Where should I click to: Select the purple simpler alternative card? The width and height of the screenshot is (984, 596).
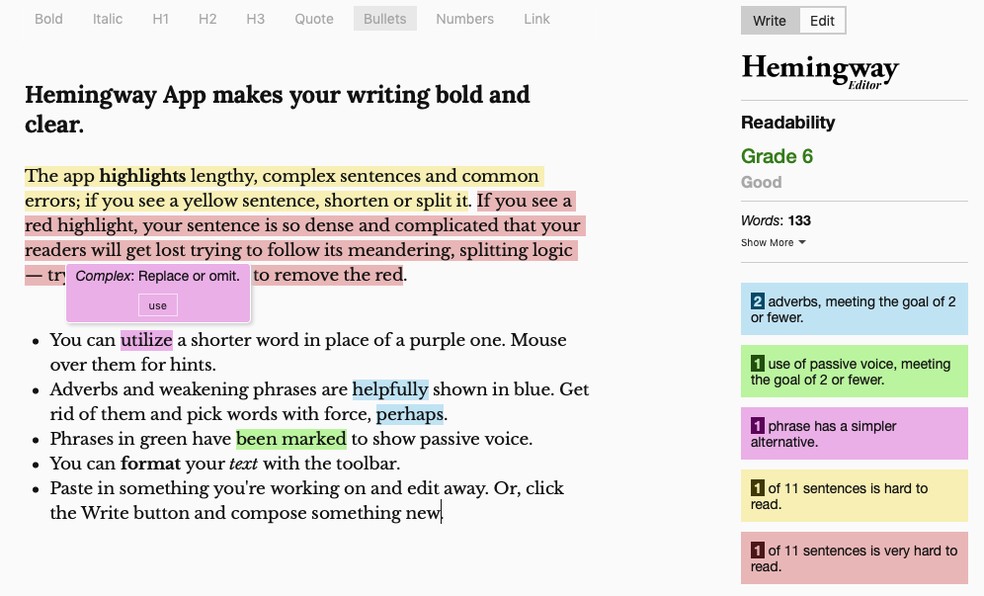[x=854, y=434]
